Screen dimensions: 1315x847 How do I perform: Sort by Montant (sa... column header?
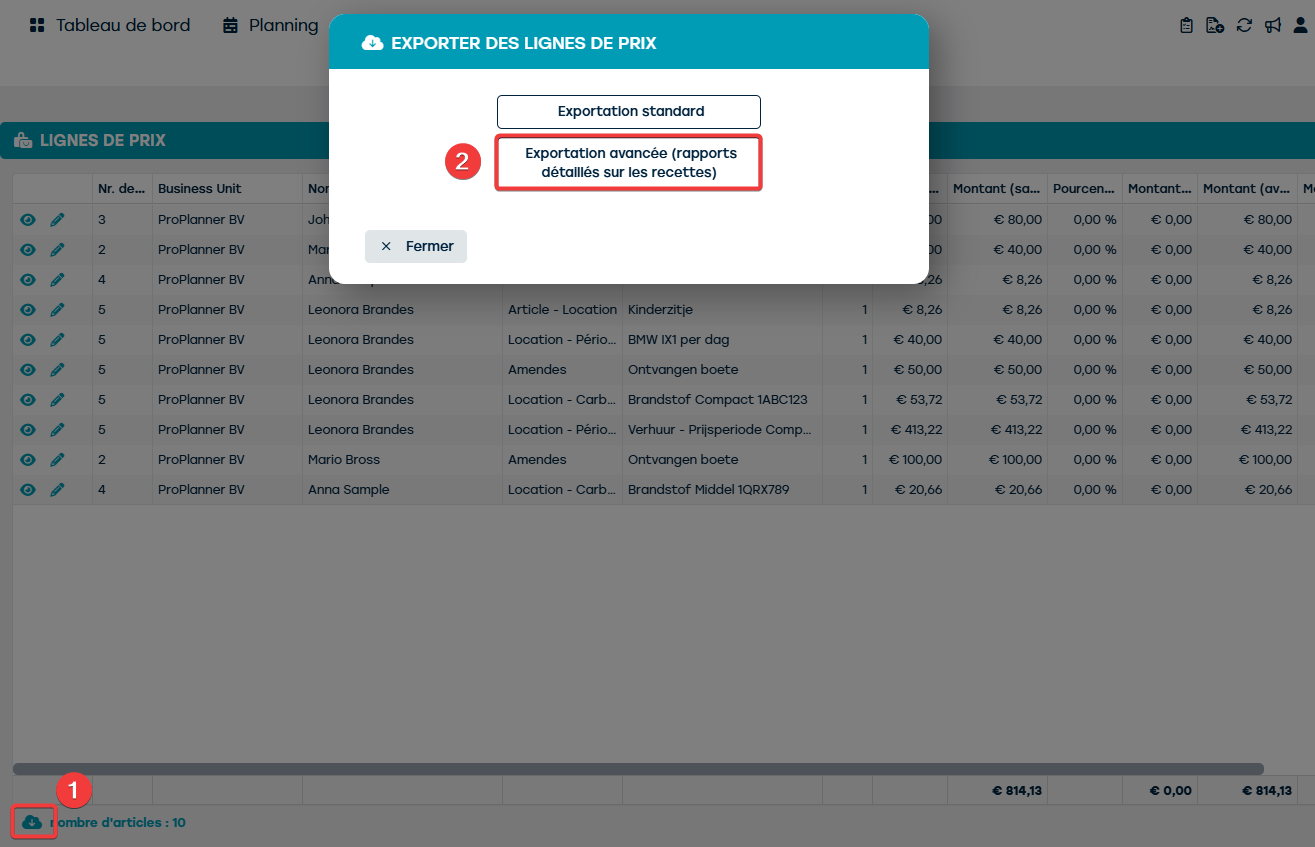point(998,189)
